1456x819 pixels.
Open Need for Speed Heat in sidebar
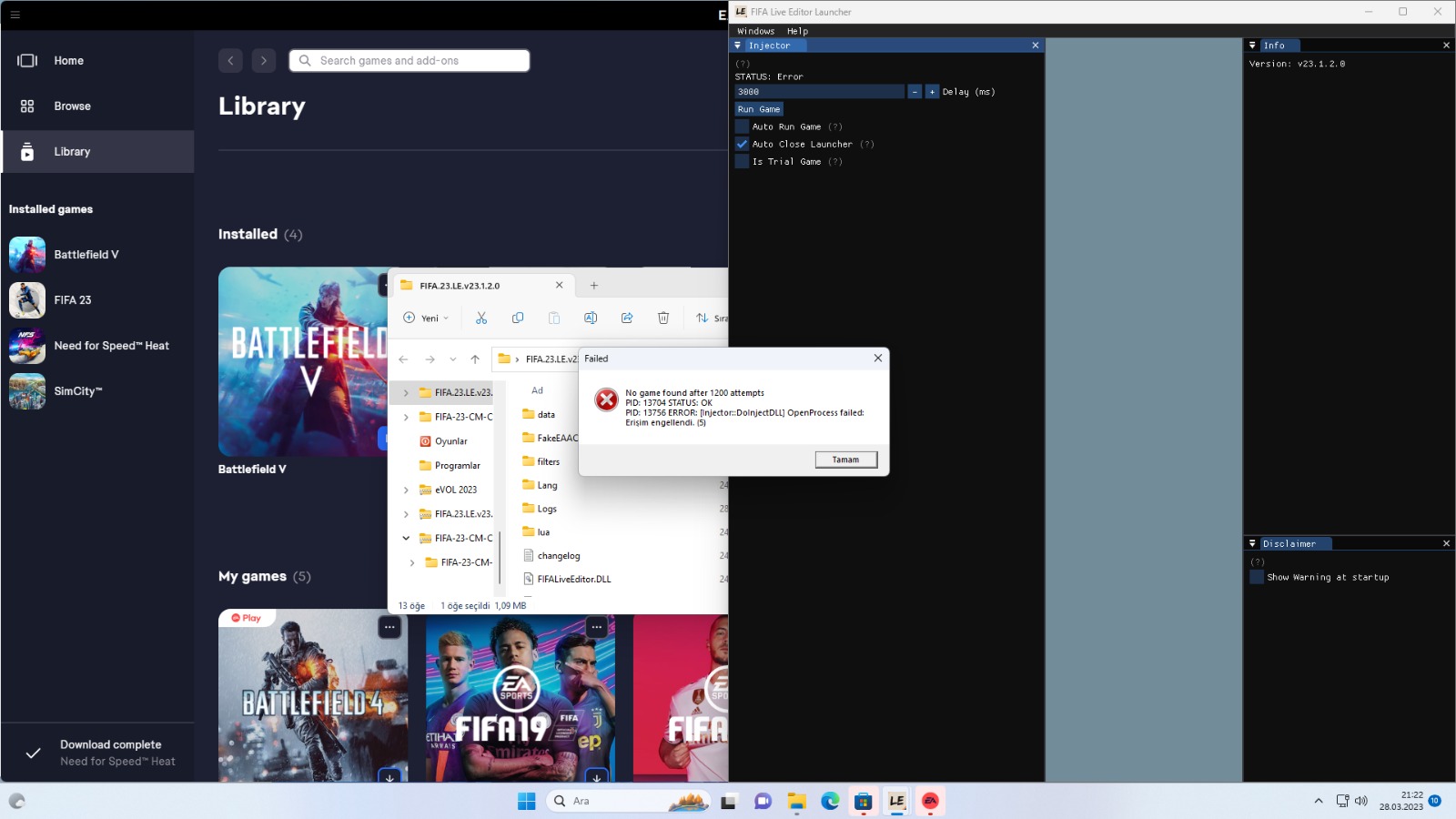[x=97, y=346]
